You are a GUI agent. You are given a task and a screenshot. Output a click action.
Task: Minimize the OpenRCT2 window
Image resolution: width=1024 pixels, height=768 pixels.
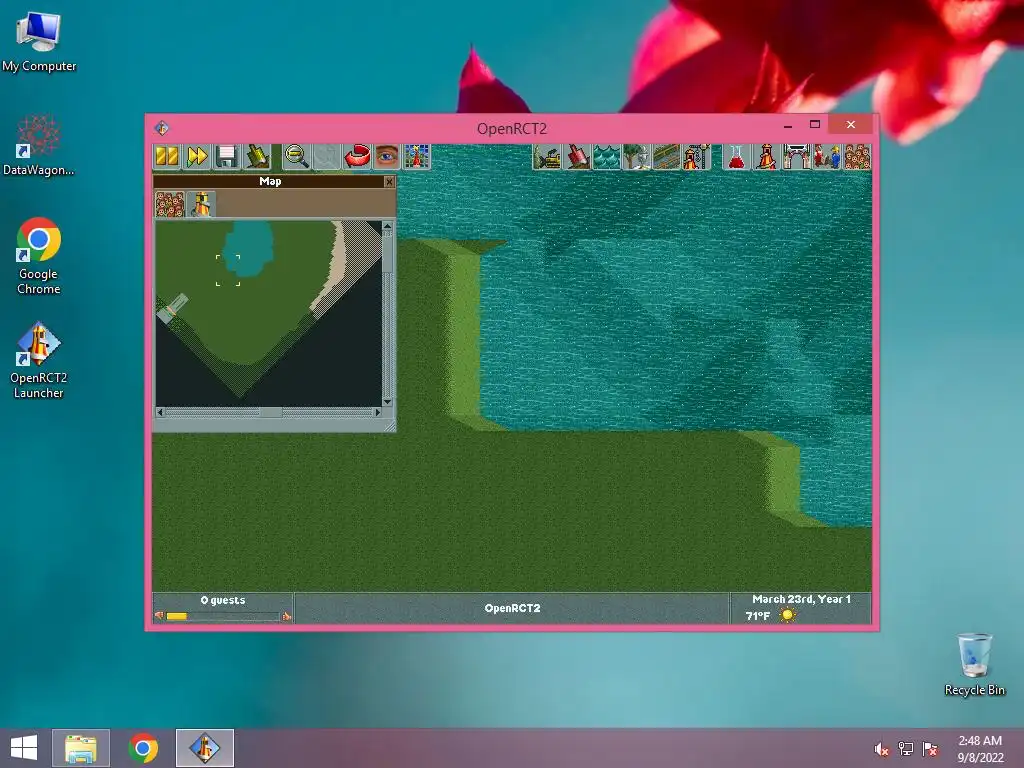pos(788,124)
